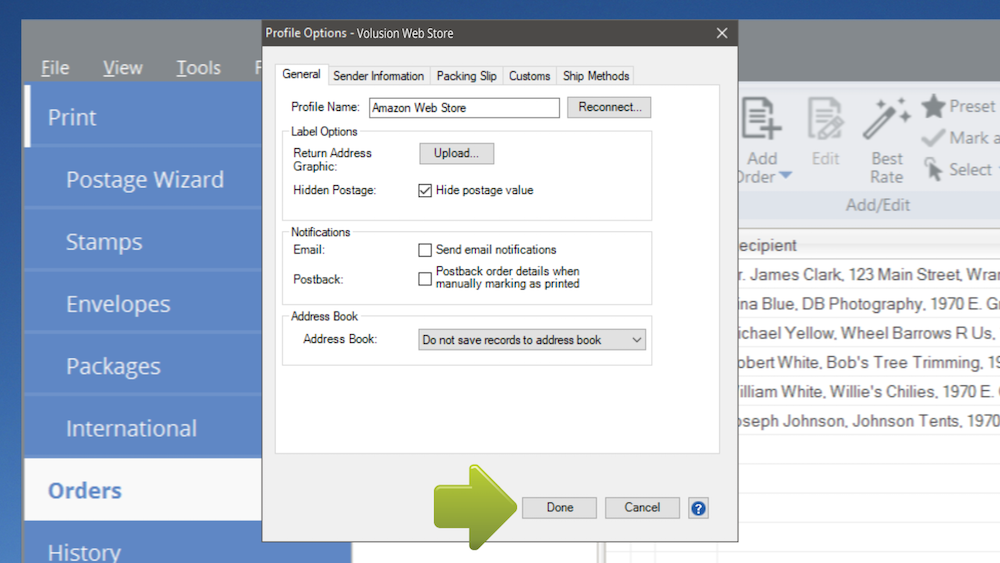
Task: Close the Profile Options dialog
Action: (722, 33)
